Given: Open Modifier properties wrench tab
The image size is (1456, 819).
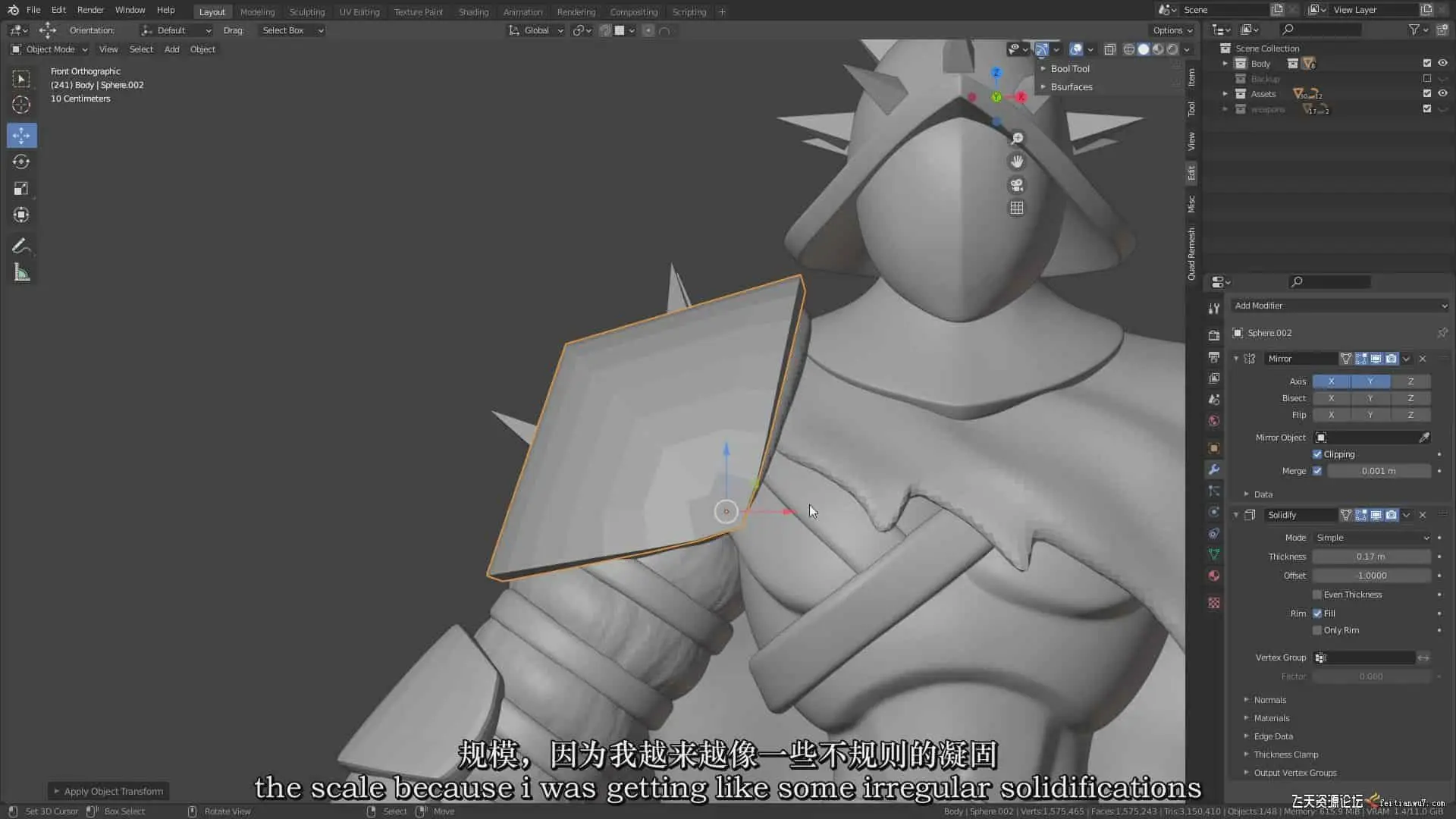Looking at the screenshot, I should coord(1214,470).
